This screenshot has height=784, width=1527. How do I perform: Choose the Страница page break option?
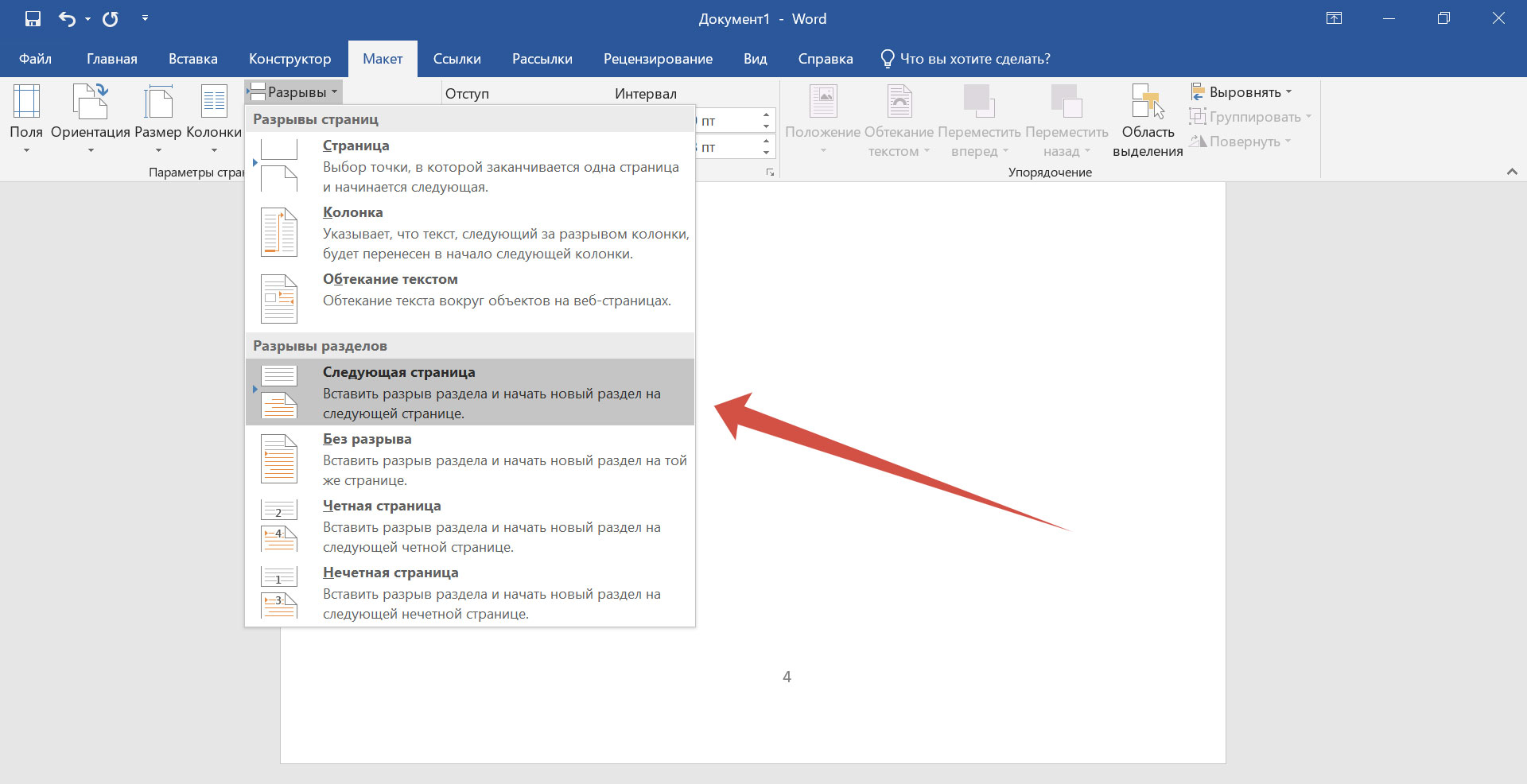click(470, 165)
